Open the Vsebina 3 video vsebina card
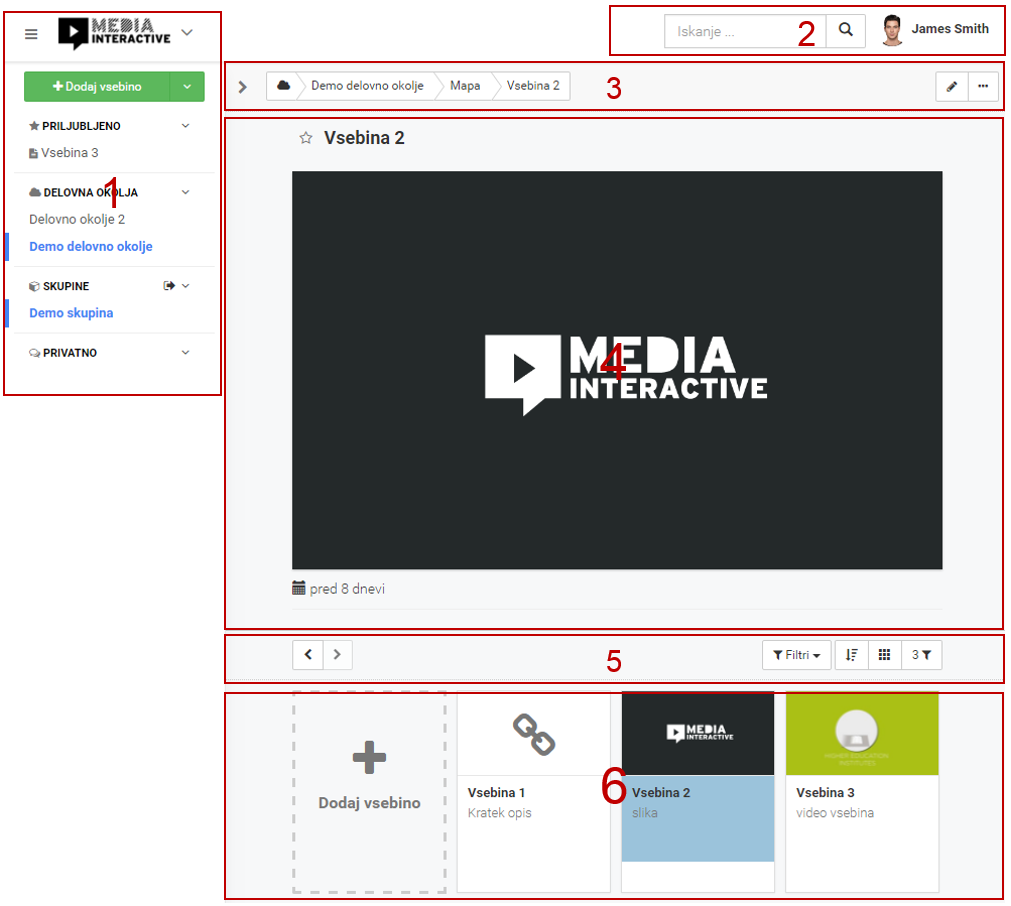 [x=862, y=793]
